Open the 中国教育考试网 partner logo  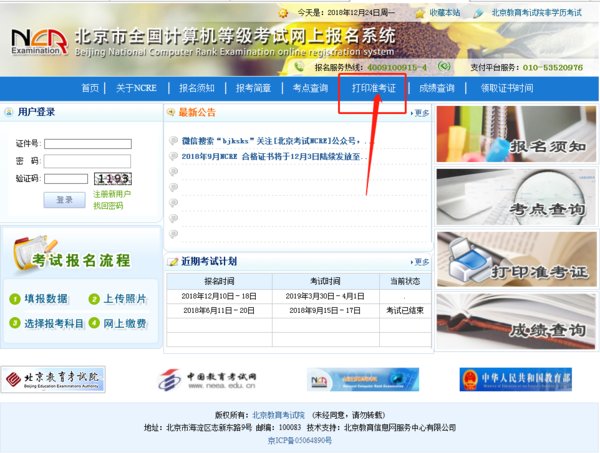(x=207, y=380)
